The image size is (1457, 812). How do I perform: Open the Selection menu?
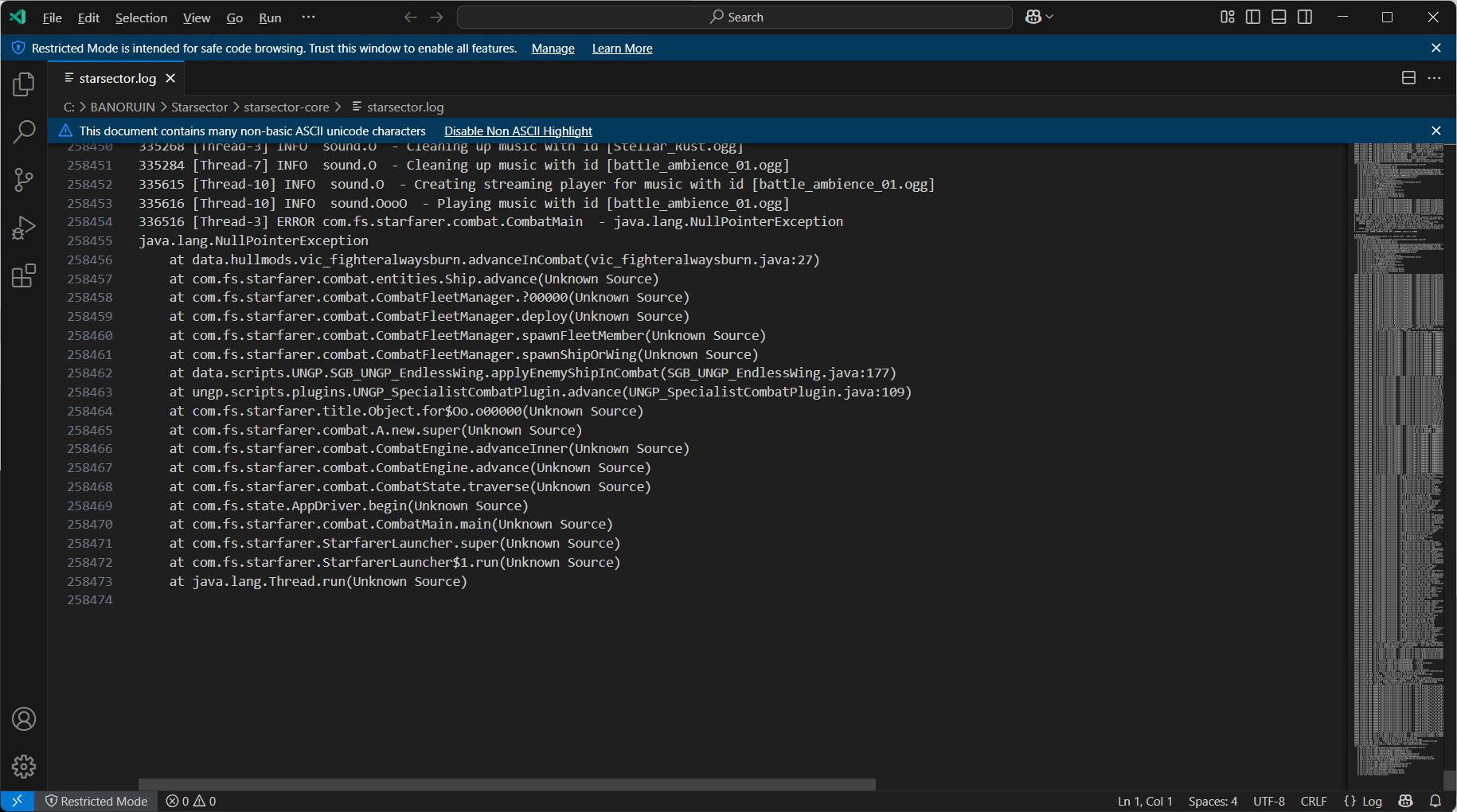[141, 18]
